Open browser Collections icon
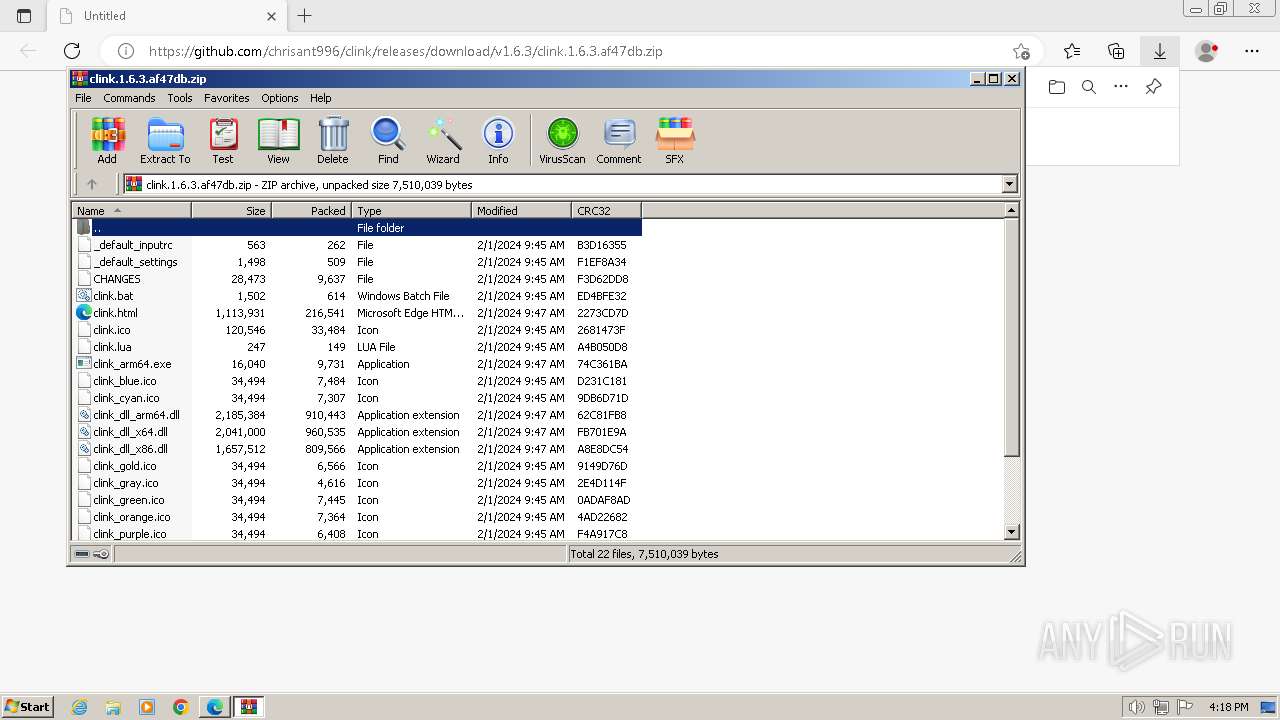The height and width of the screenshot is (720, 1280). (x=1116, y=51)
